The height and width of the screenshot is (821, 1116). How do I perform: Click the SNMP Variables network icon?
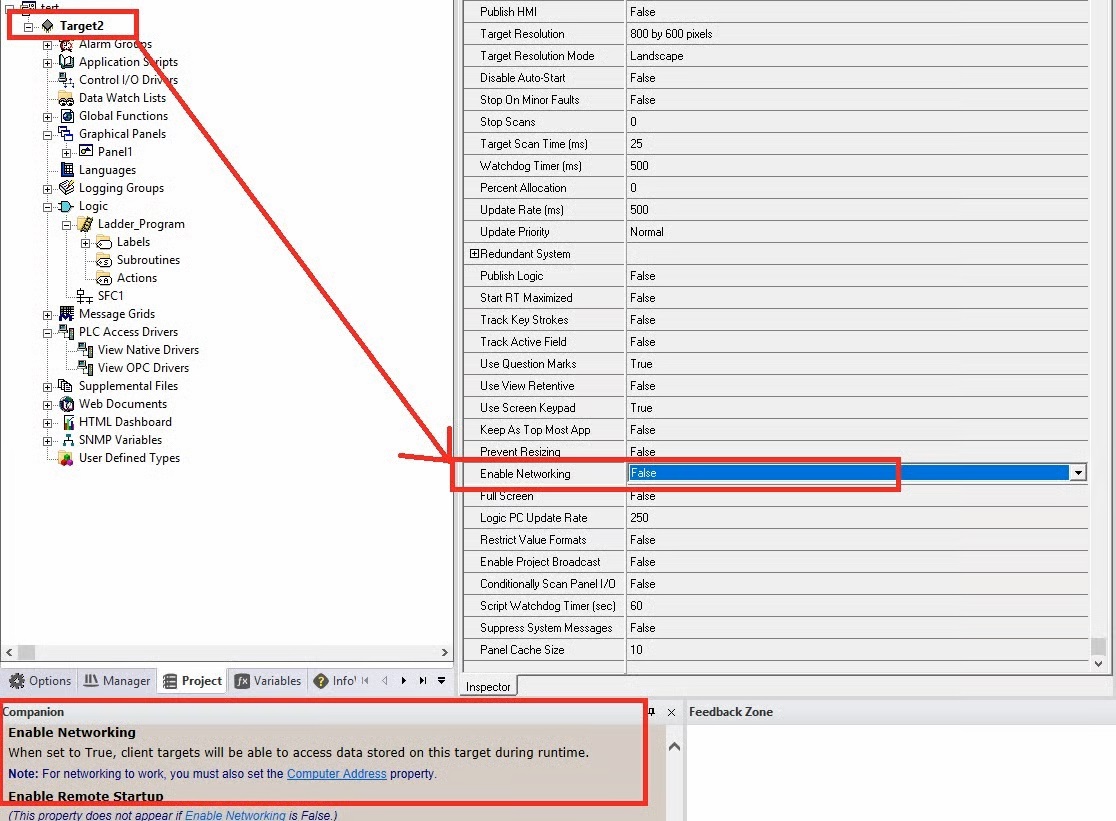67,440
